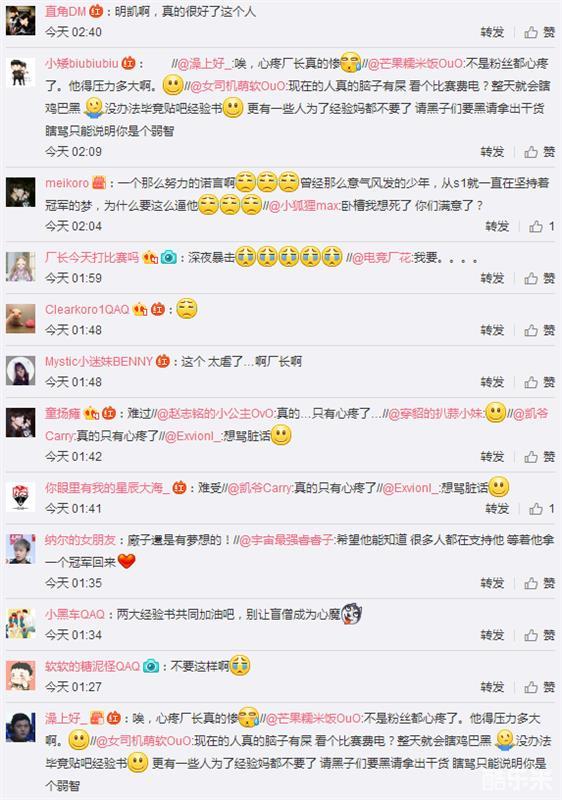The height and width of the screenshot is (800, 562).
Task: Open 直角DM's profile avatar
Action: (x=20, y=20)
